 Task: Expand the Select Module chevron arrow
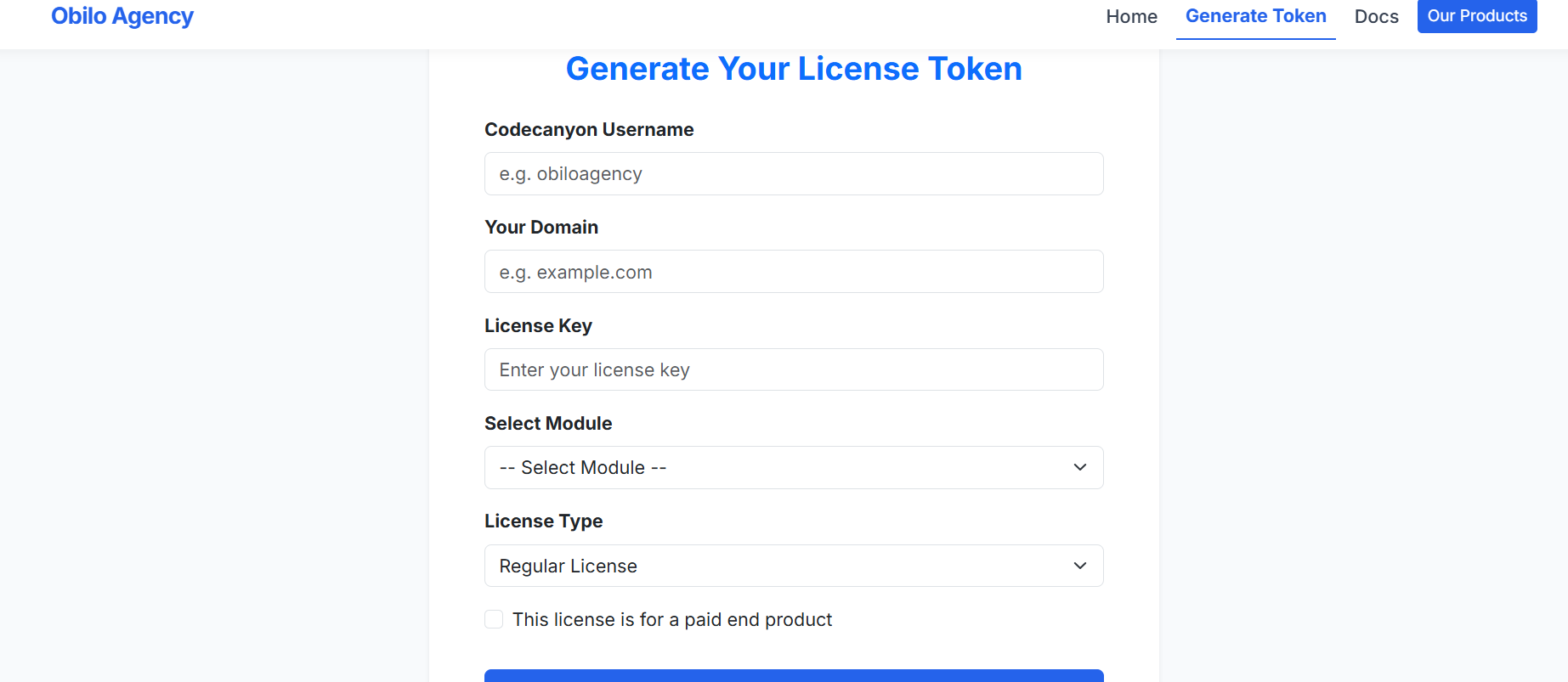pos(1079,467)
